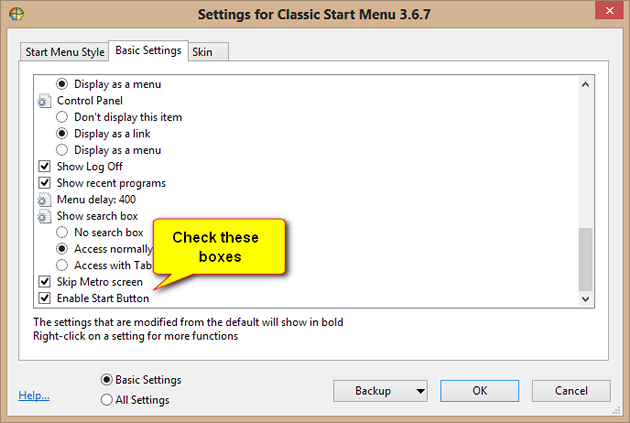Select the Access with Tab radio button
The height and width of the screenshot is (423, 630).
[62, 265]
